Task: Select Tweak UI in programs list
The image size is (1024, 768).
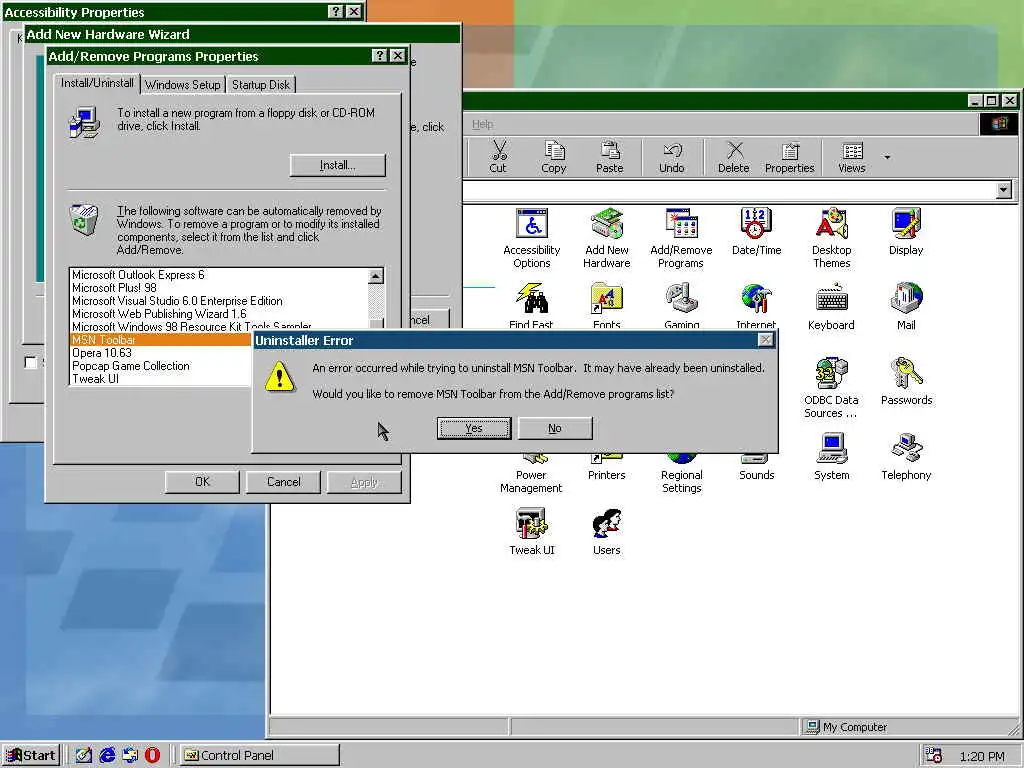Action: coord(161,379)
